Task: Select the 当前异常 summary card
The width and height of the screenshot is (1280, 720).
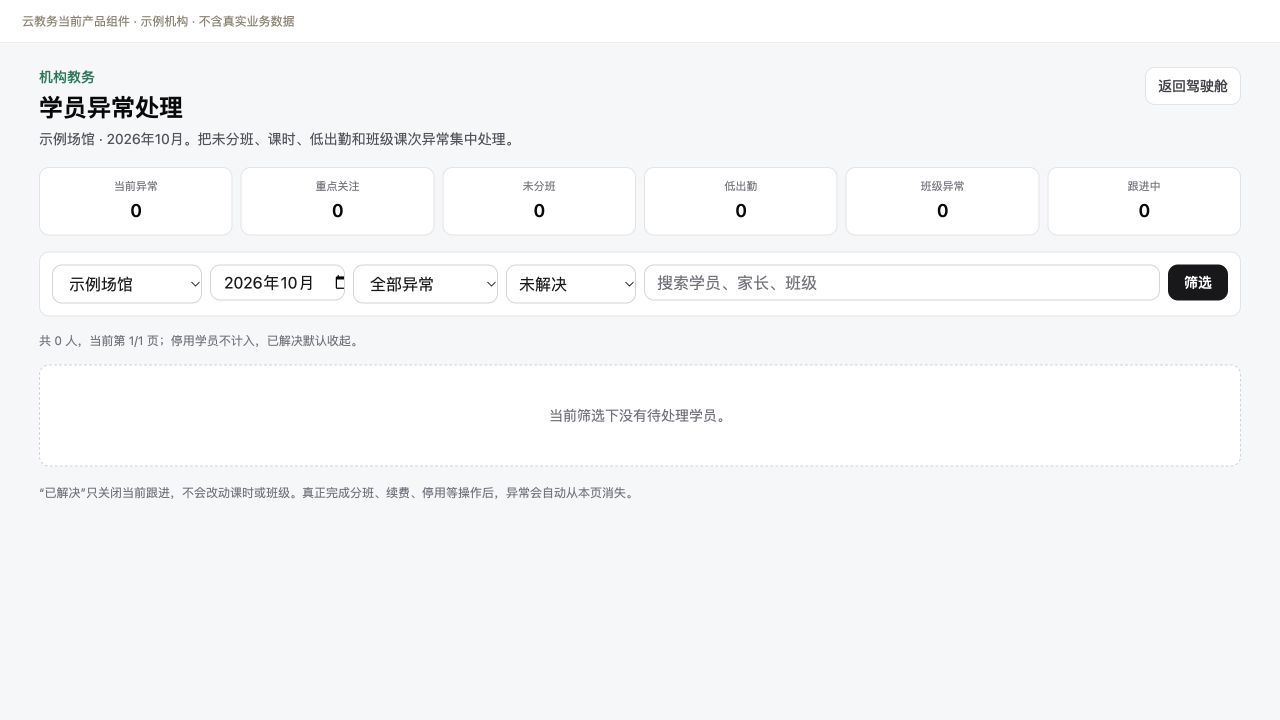Action: pos(136,201)
